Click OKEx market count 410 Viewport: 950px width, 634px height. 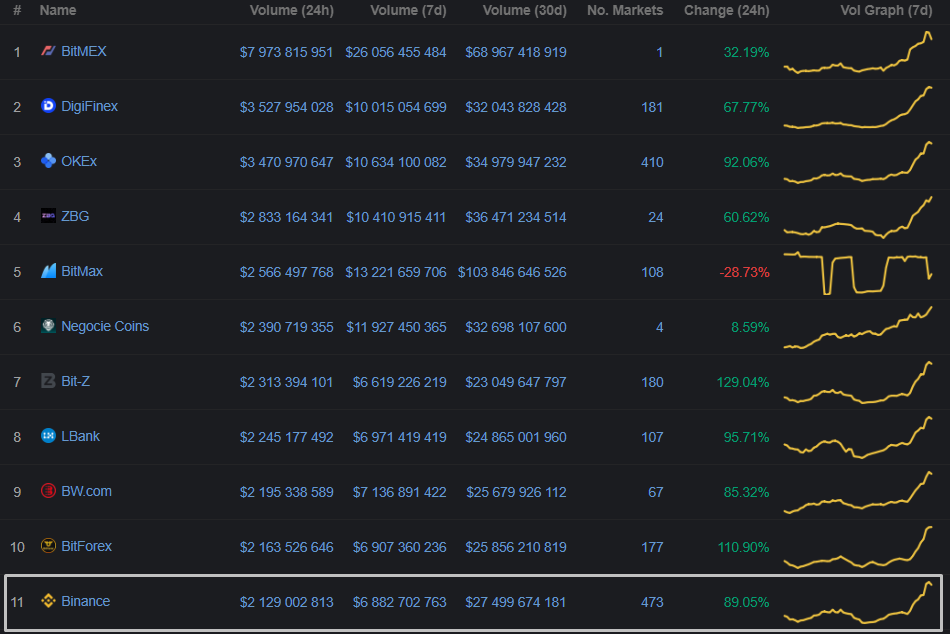click(651, 162)
